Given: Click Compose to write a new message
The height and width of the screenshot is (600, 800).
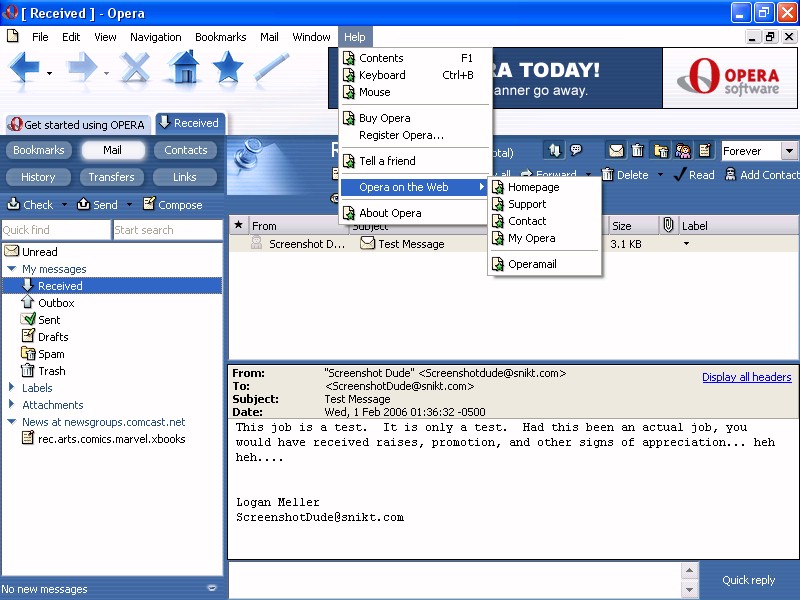Looking at the screenshot, I should [172, 205].
